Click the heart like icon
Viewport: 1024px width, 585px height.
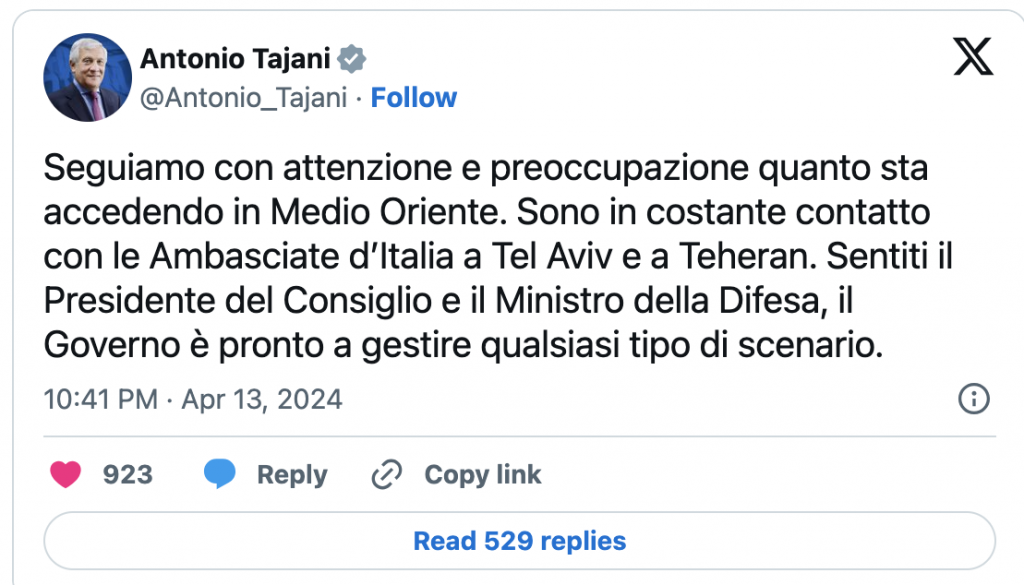point(66,474)
